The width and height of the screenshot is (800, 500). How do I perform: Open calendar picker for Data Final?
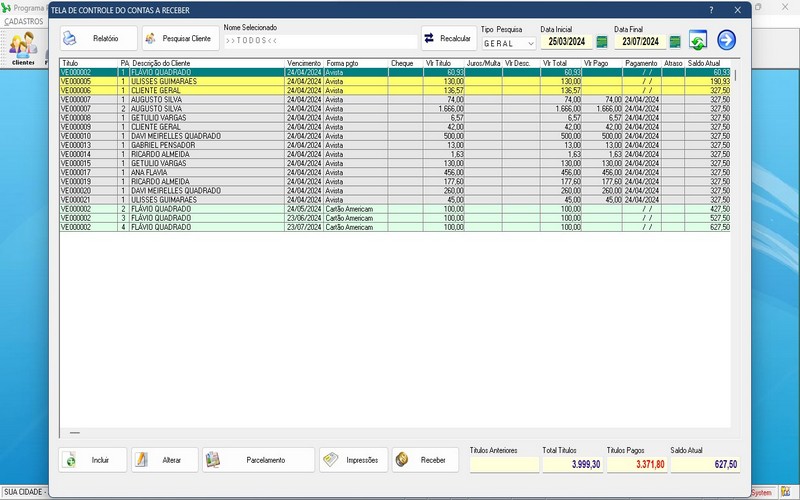(675, 42)
